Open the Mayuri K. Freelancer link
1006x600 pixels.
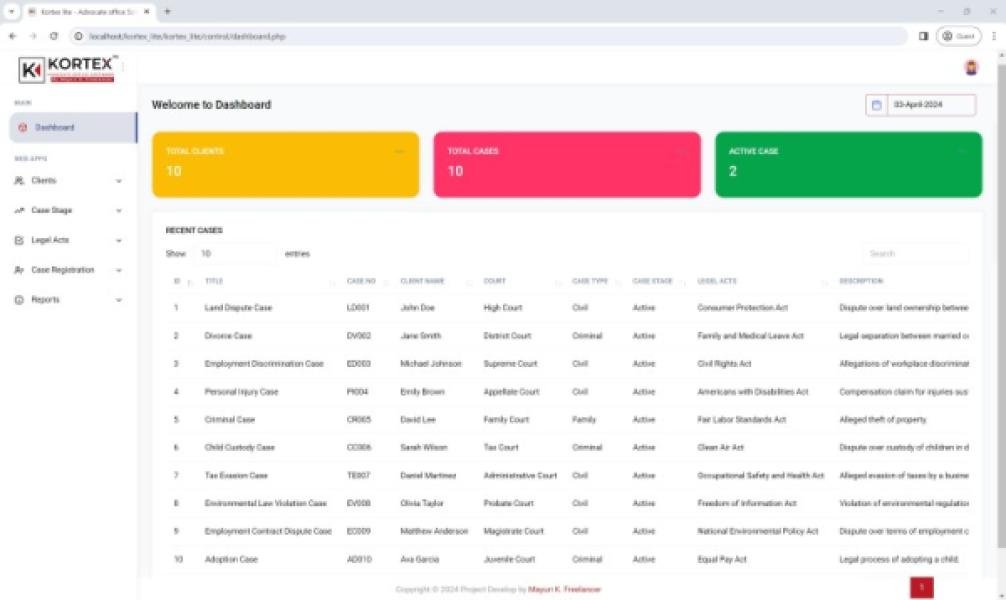[x=564, y=587]
